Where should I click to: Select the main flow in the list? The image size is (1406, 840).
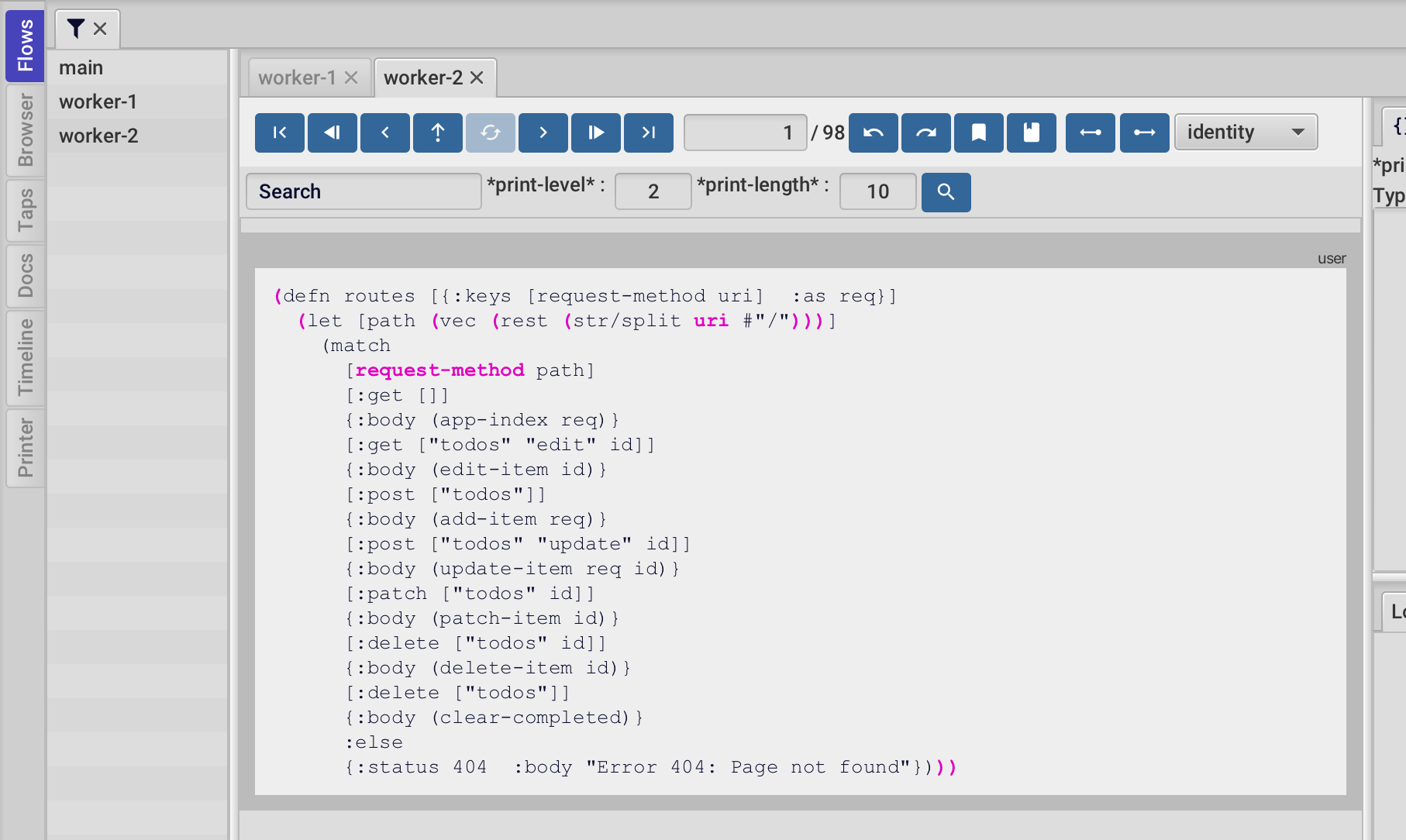coord(80,67)
